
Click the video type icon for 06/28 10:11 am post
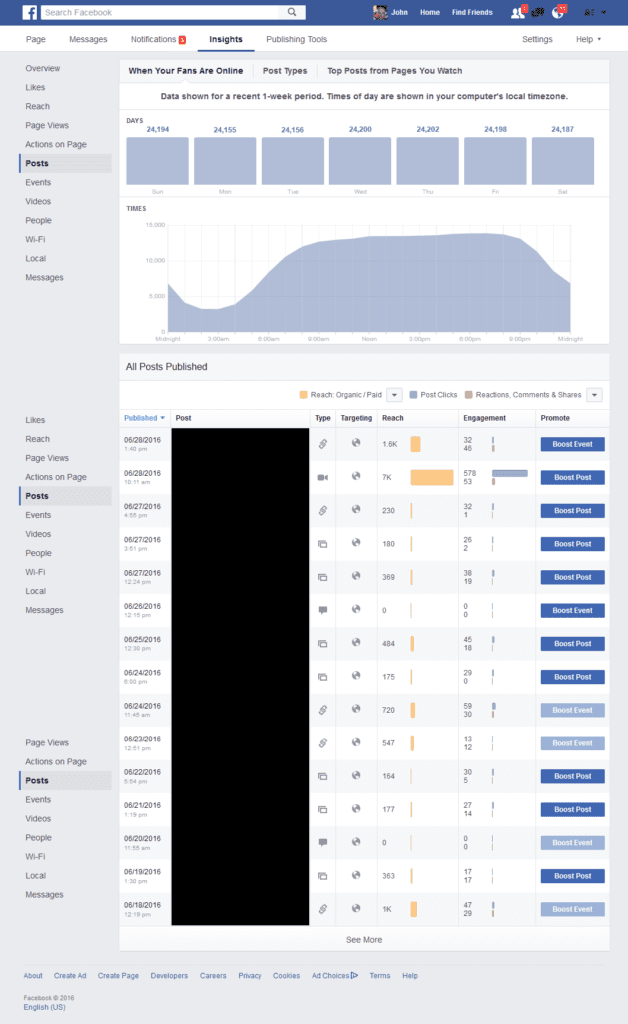point(322,478)
